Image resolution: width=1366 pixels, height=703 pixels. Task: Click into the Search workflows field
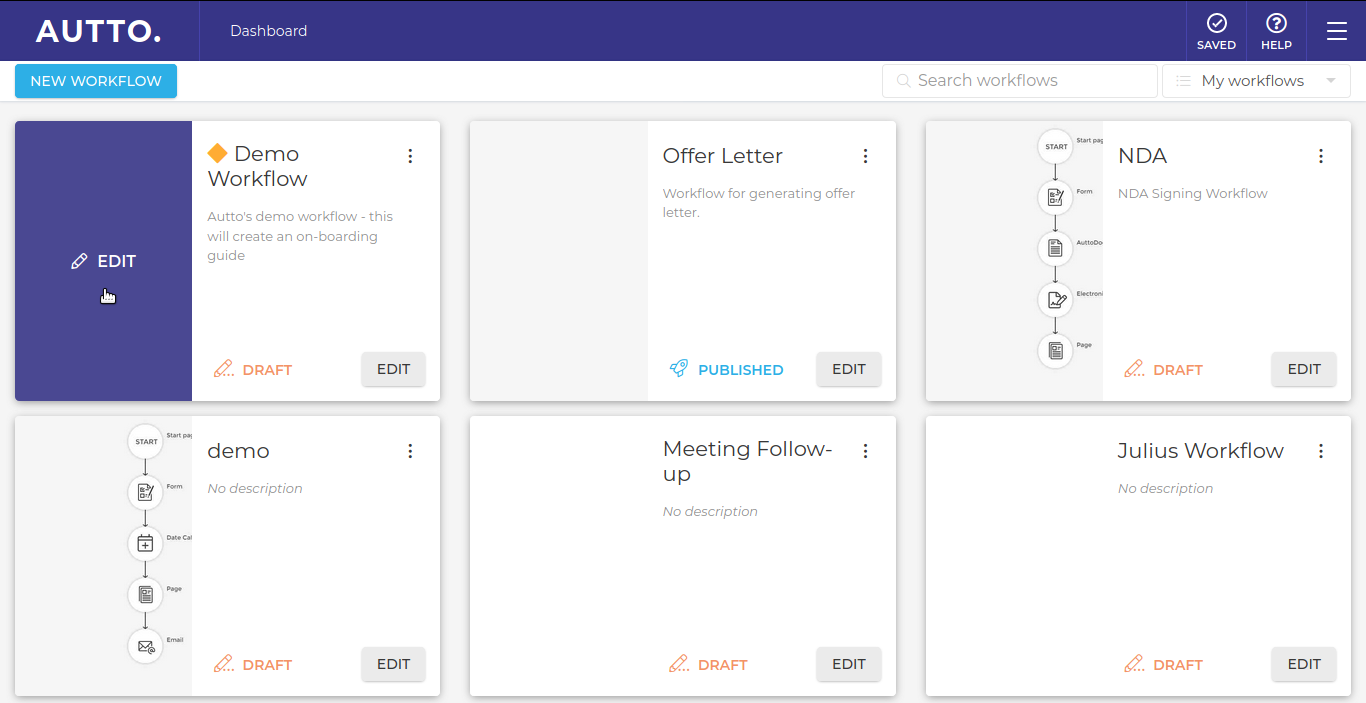point(1019,81)
